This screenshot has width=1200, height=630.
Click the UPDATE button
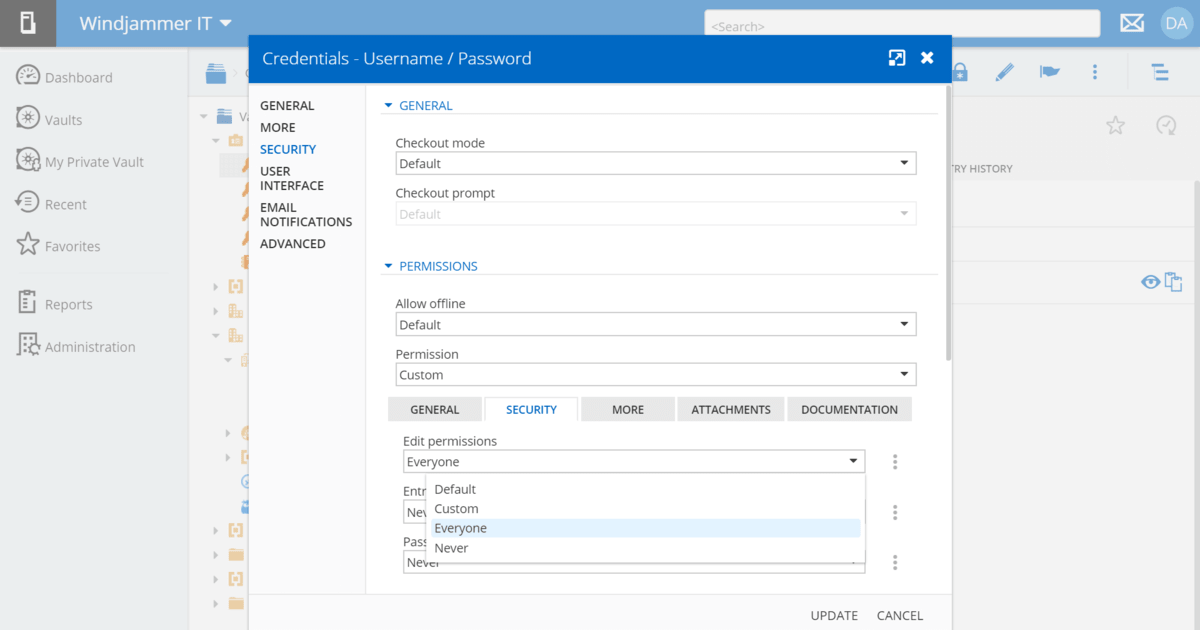[834, 615]
